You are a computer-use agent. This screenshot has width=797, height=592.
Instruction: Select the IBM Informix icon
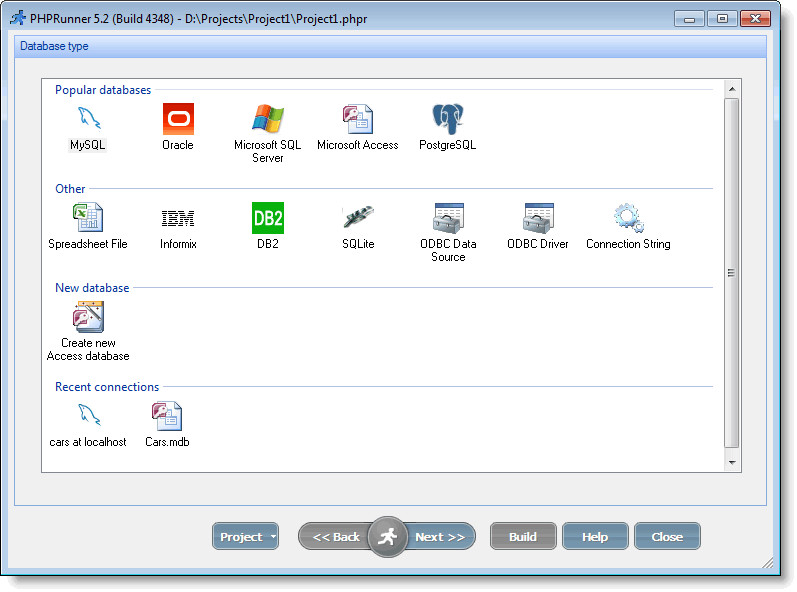click(x=178, y=219)
